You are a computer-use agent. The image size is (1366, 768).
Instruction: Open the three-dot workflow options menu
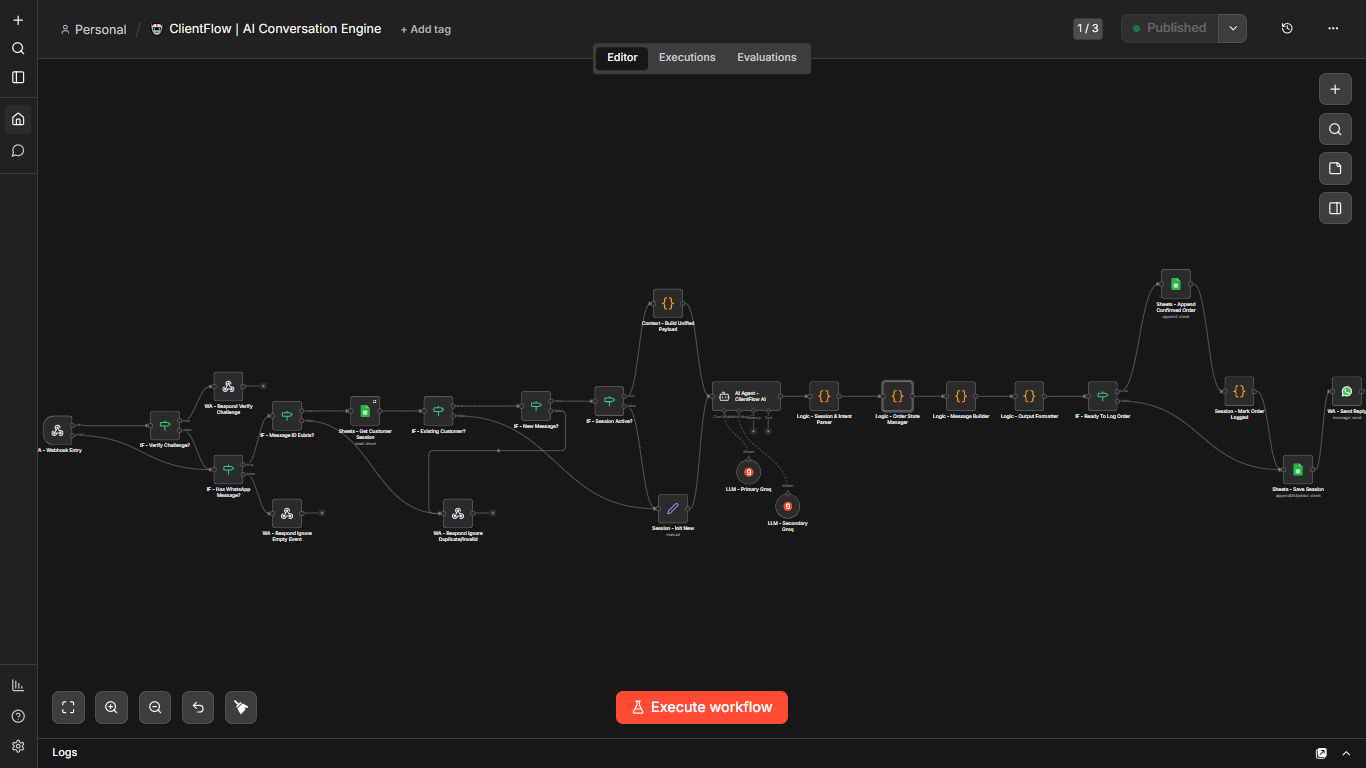1333,28
